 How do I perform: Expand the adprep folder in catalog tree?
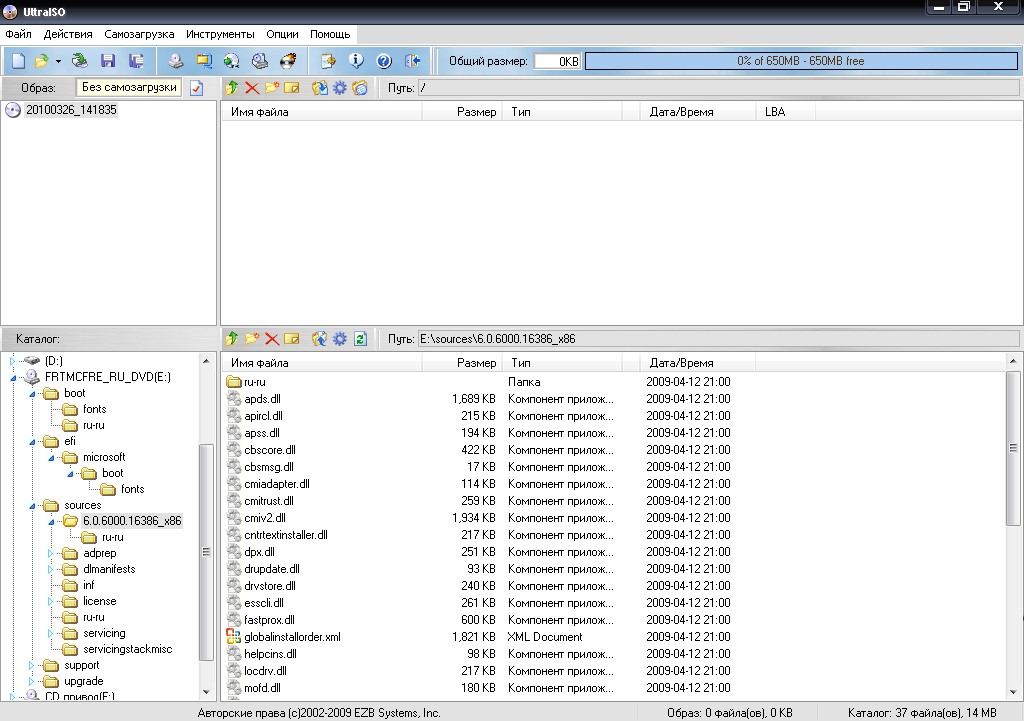pyautogui.click(x=52, y=553)
